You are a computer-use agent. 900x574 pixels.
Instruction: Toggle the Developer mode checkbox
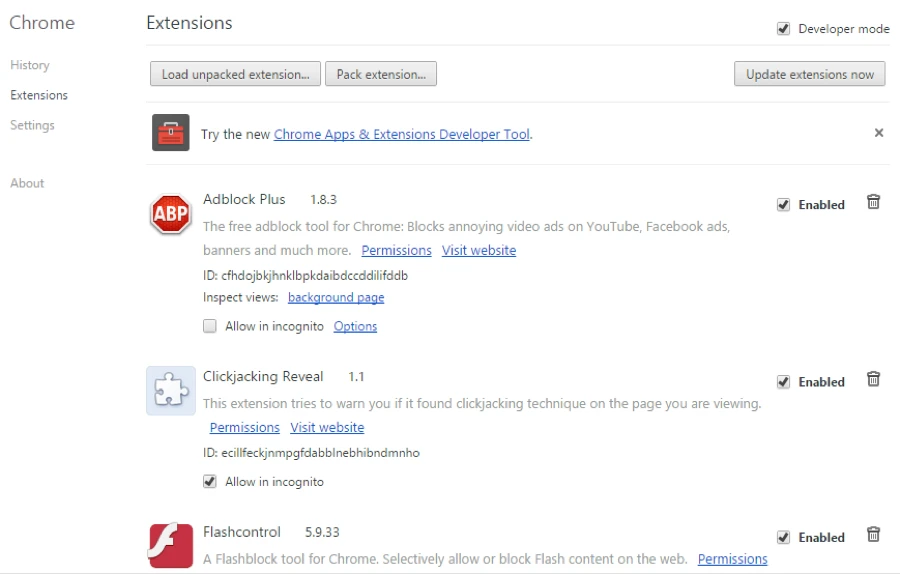784,29
